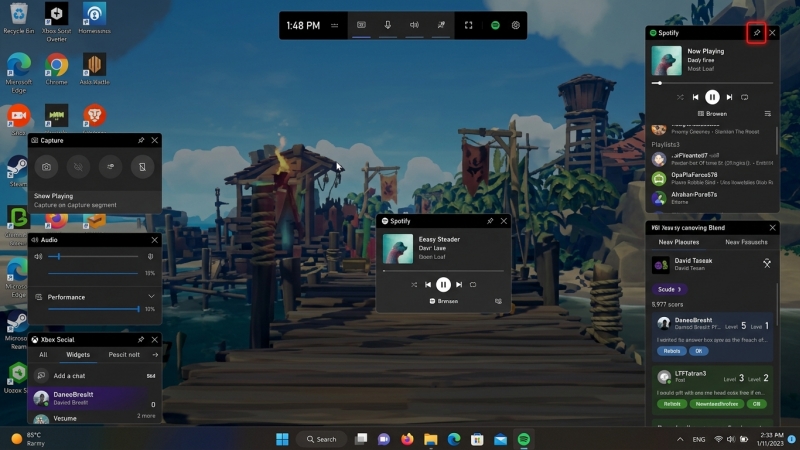Select the Pescit nolt tab in Xbox Social

coord(124,355)
